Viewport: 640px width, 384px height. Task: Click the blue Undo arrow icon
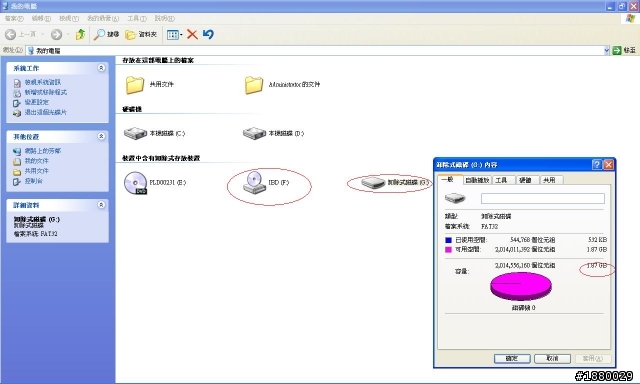[x=208, y=34]
